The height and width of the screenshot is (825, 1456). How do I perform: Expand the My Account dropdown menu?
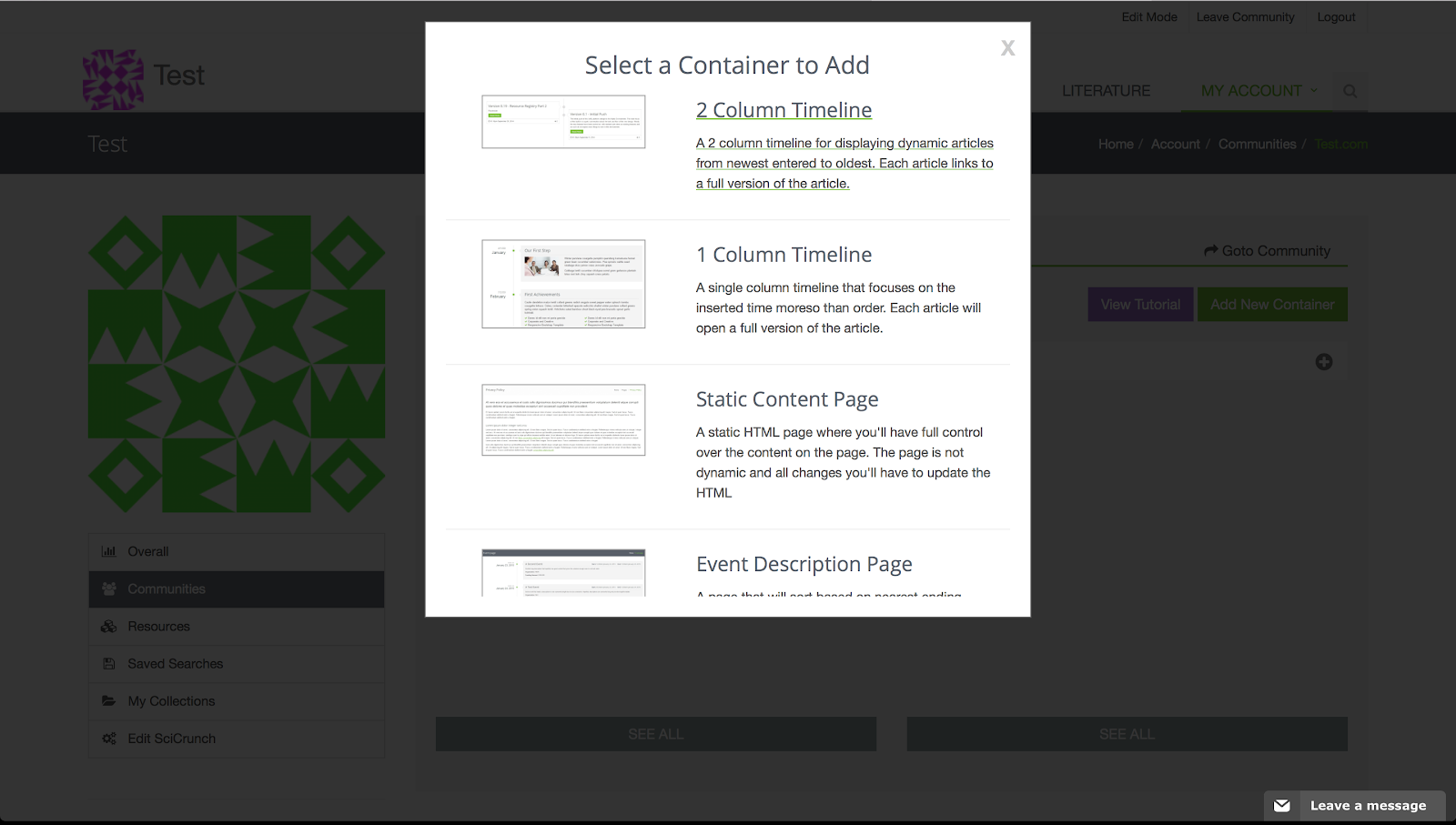pos(1259,91)
